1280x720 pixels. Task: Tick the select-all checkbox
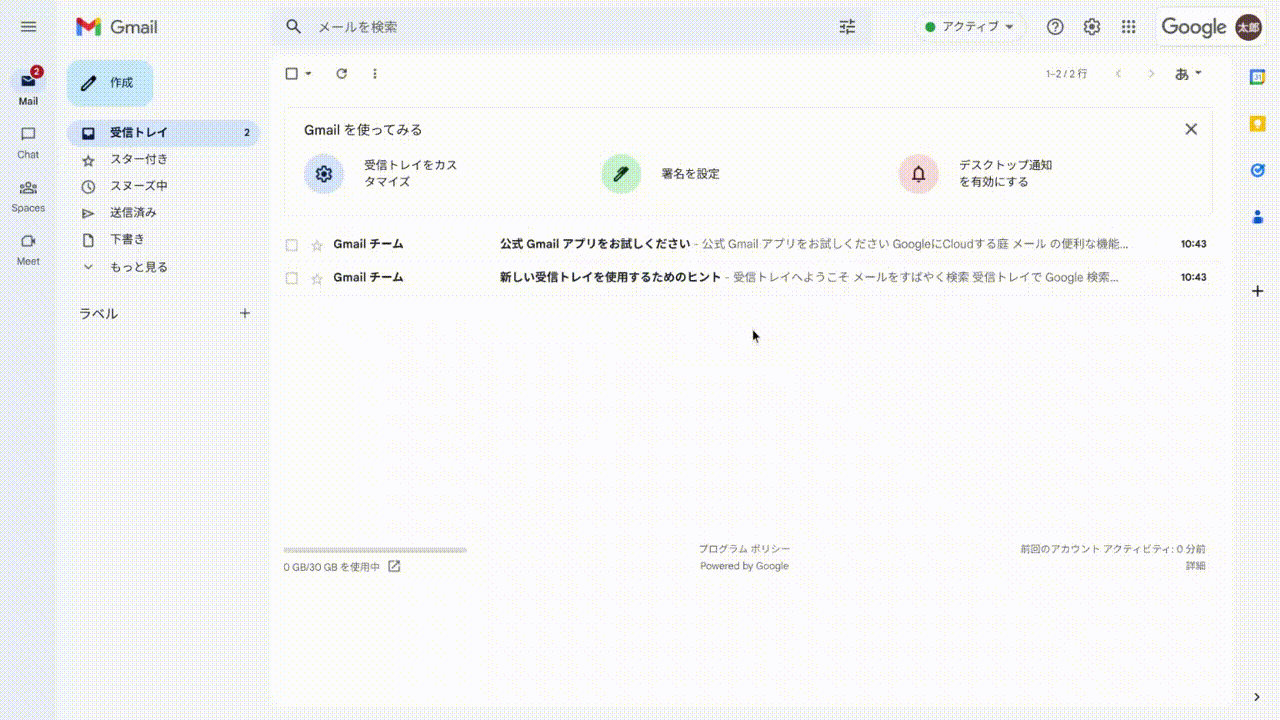pyautogui.click(x=292, y=73)
